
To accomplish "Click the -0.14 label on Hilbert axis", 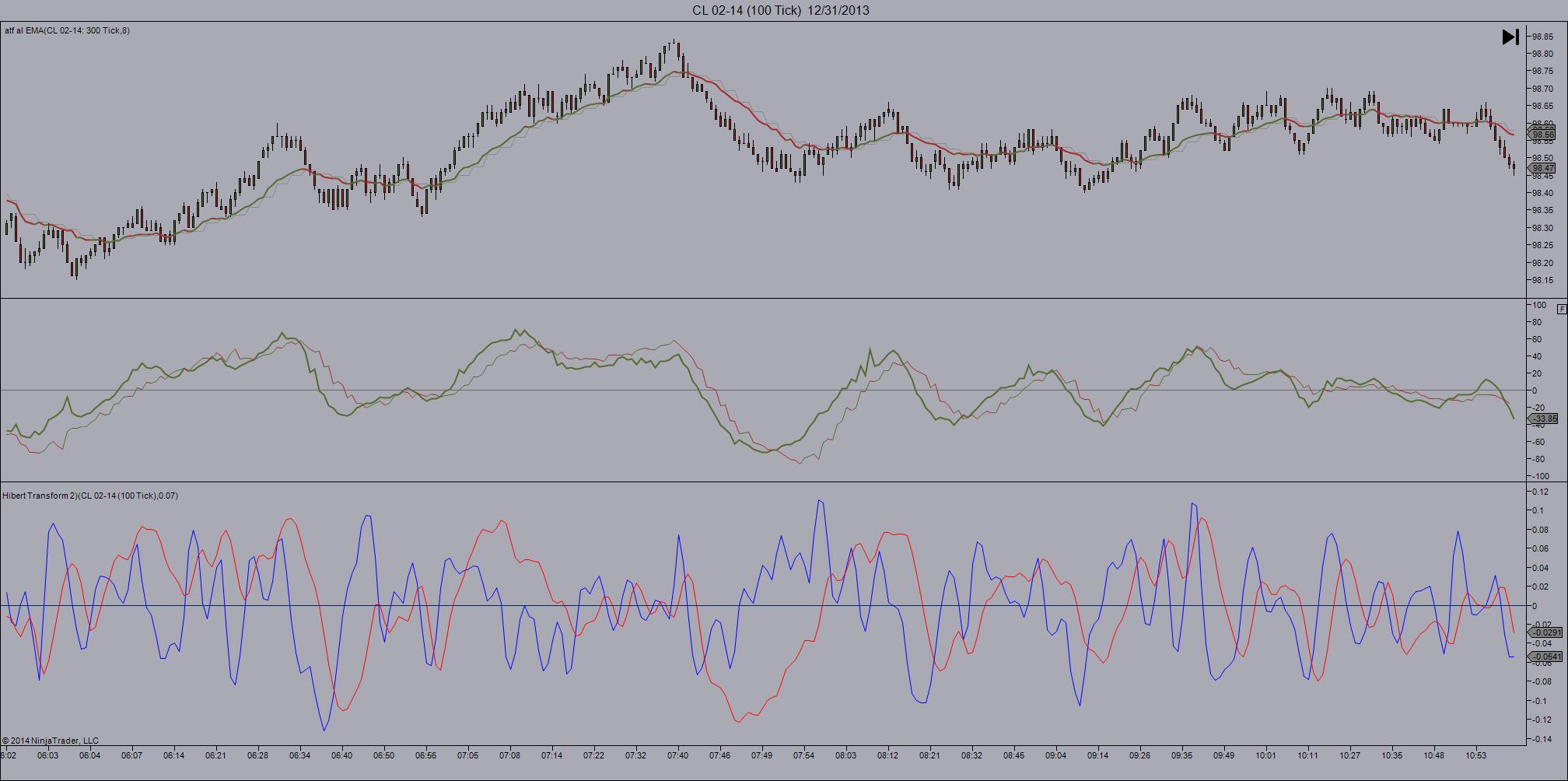I will point(1542,739).
